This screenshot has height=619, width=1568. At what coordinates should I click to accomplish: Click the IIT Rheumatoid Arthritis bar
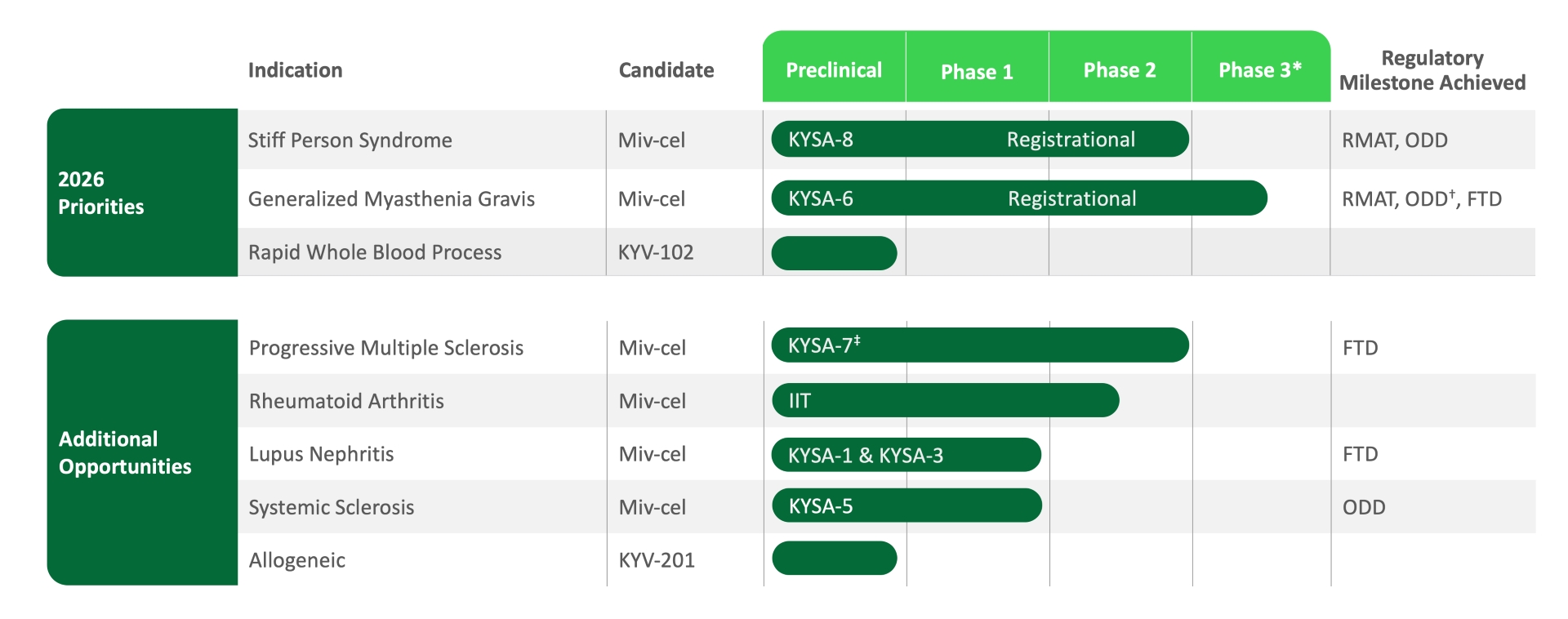pos(945,401)
